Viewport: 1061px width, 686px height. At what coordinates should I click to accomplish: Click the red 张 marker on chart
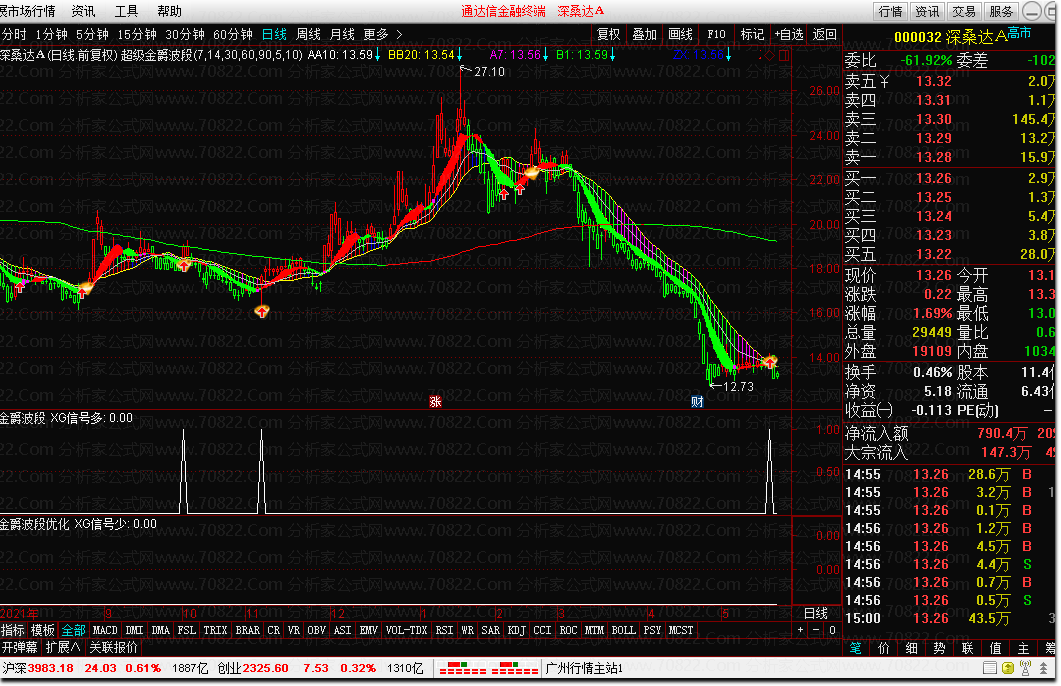[x=435, y=402]
